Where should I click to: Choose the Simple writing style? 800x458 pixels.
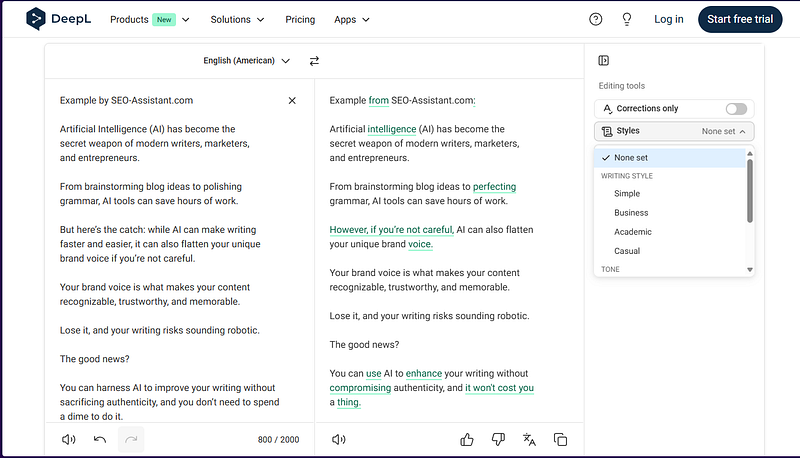pos(627,193)
